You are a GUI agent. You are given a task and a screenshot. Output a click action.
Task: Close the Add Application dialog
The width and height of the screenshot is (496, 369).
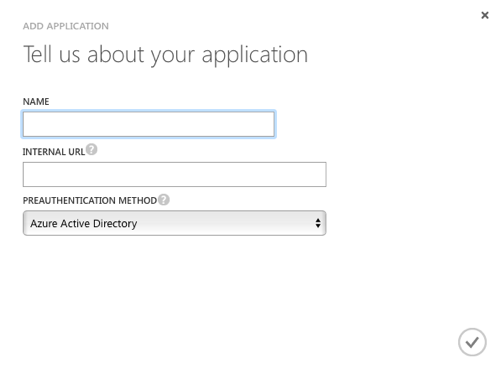click(x=485, y=15)
